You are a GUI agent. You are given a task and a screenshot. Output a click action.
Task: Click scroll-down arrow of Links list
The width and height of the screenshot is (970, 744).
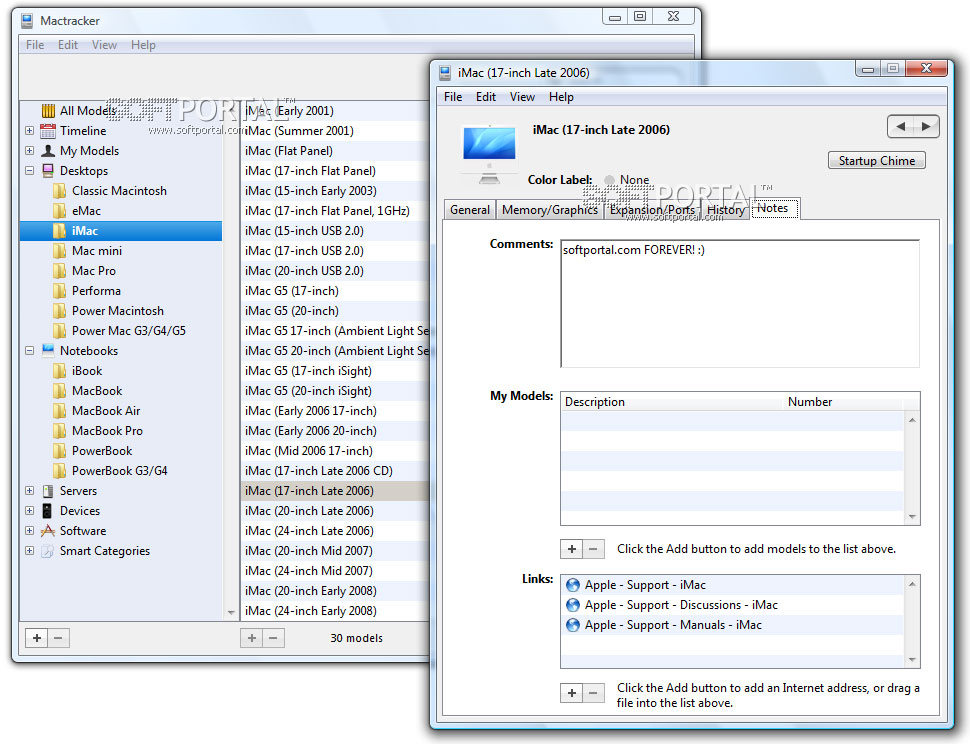[912, 660]
